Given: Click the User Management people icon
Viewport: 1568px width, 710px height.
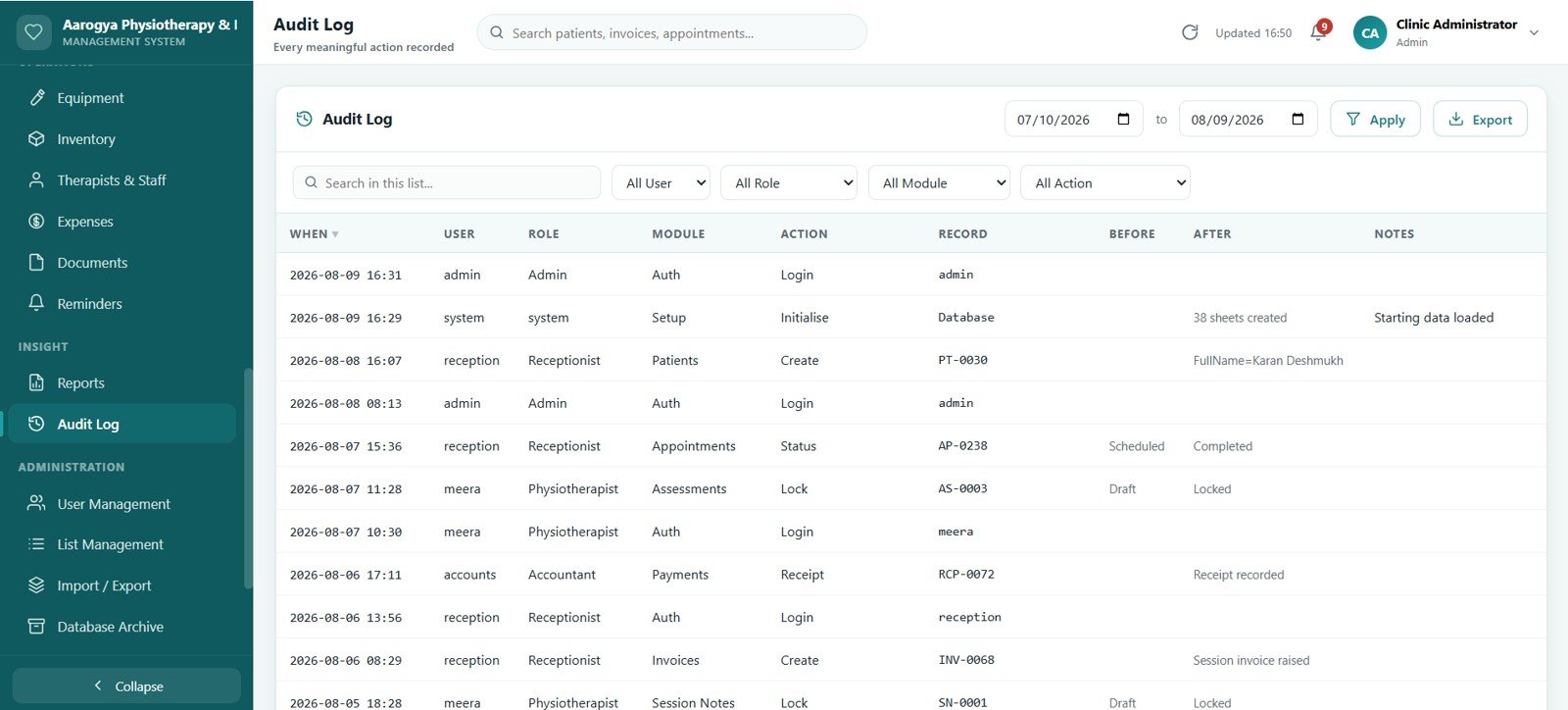Looking at the screenshot, I should pyautogui.click(x=36, y=503).
